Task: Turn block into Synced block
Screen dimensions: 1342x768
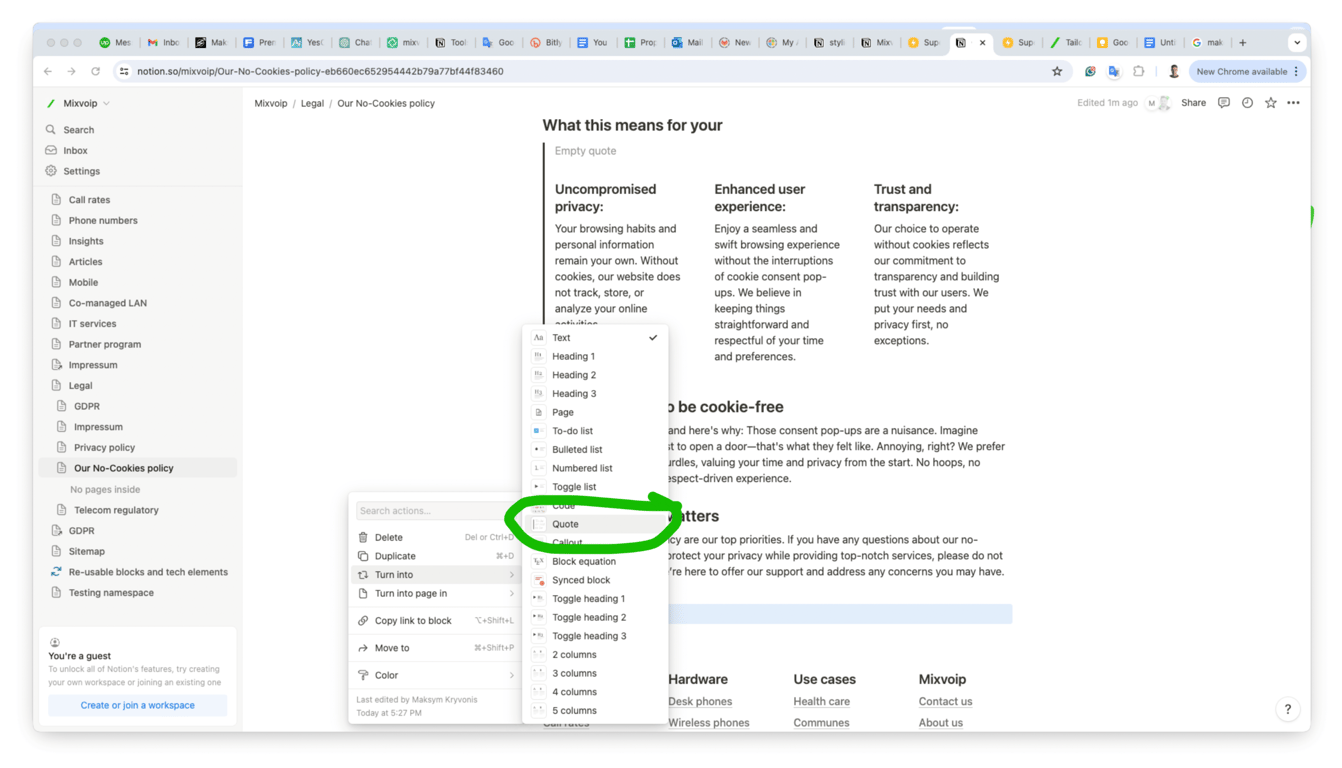Action: [x=595, y=580]
